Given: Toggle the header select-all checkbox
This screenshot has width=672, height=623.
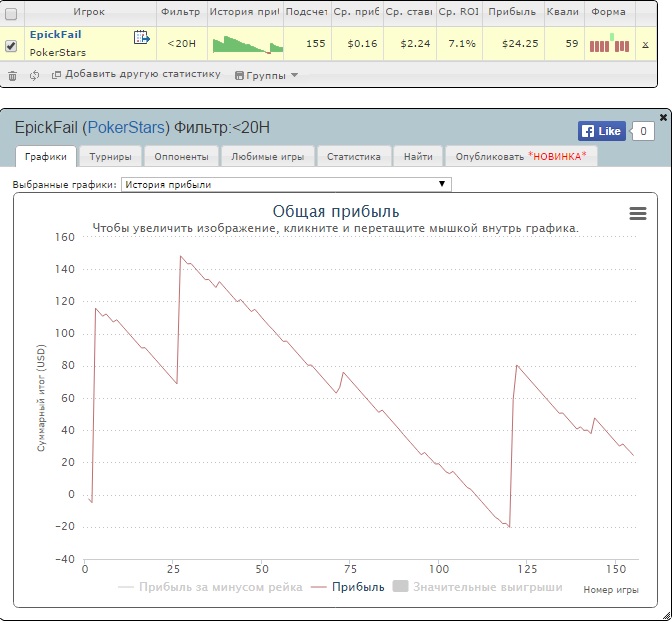Looking at the screenshot, I should pos(11,14).
